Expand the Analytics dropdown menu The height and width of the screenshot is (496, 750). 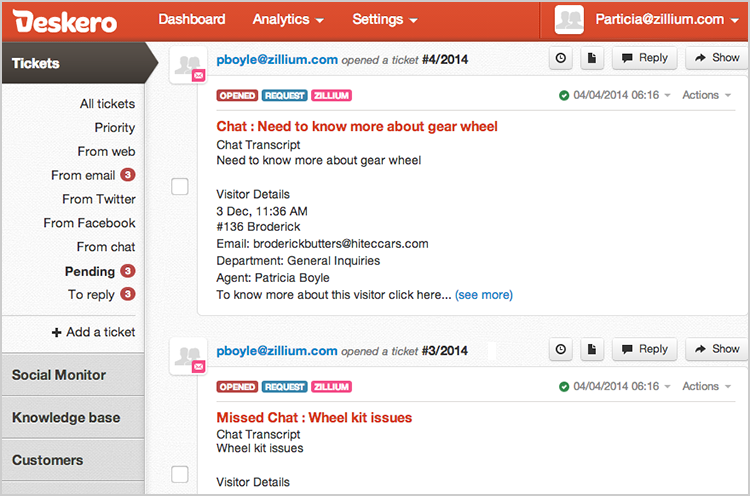(x=288, y=20)
